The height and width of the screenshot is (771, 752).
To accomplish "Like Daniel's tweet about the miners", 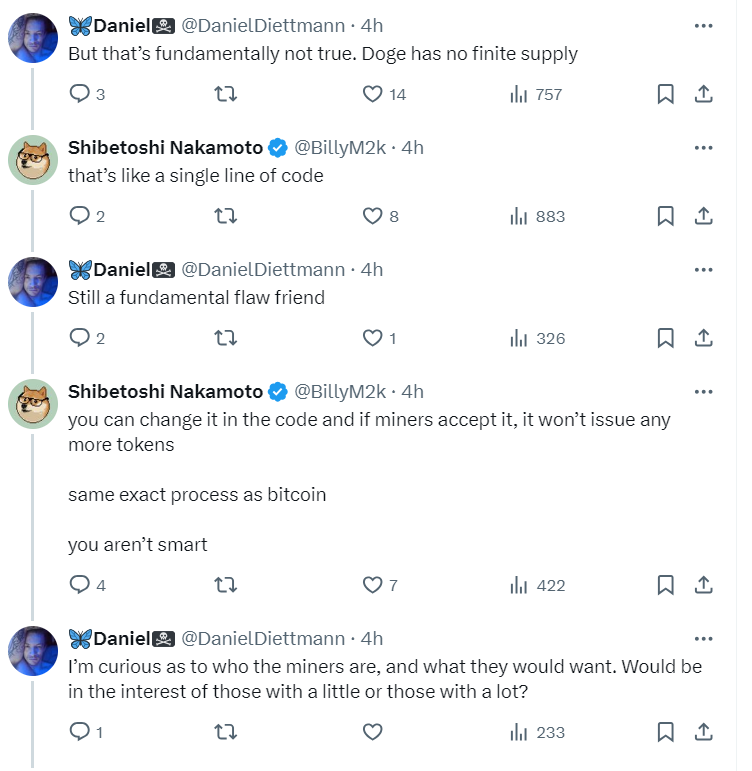I will tap(373, 732).
